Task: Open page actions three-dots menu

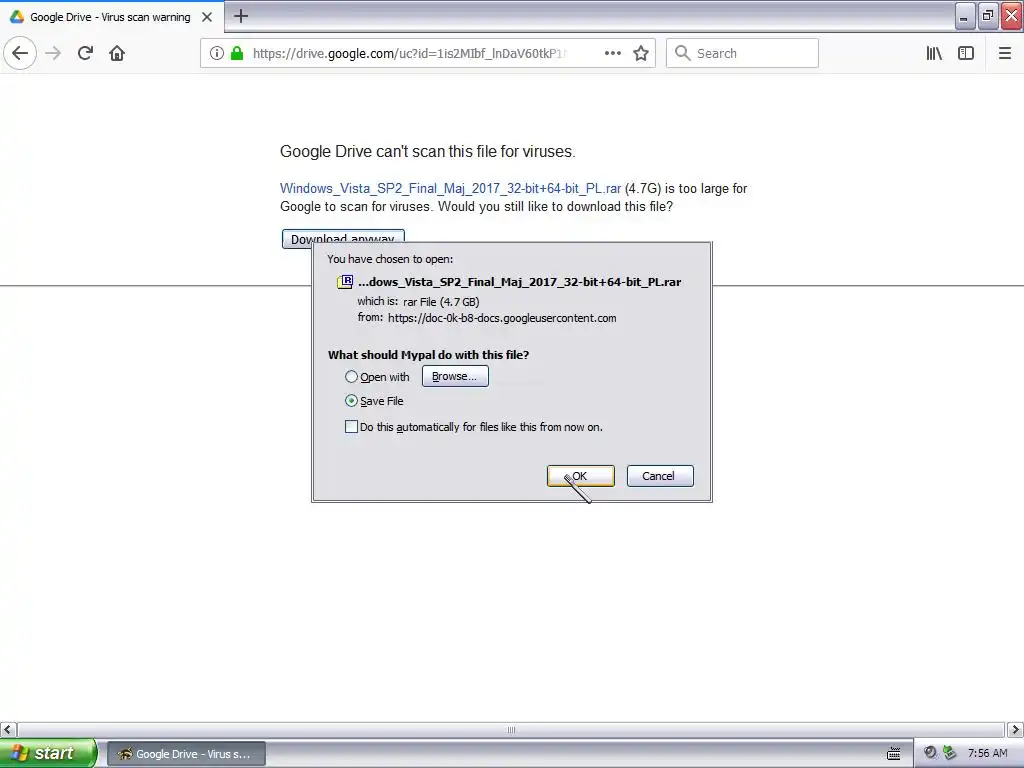Action: click(x=613, y=53)
